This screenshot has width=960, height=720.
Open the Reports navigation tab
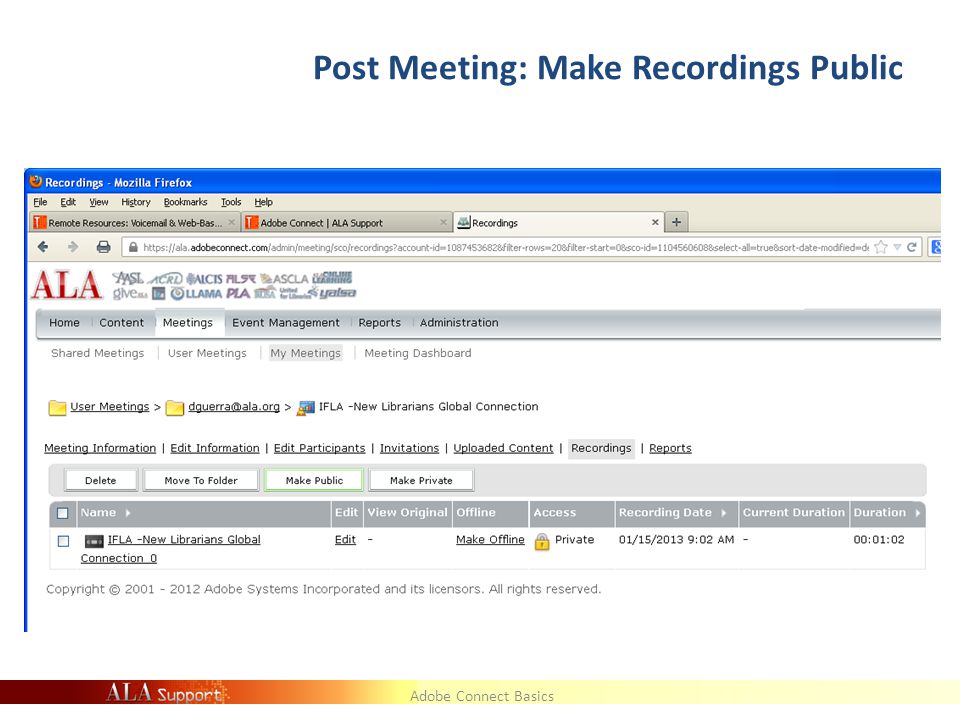coord(380,323)
